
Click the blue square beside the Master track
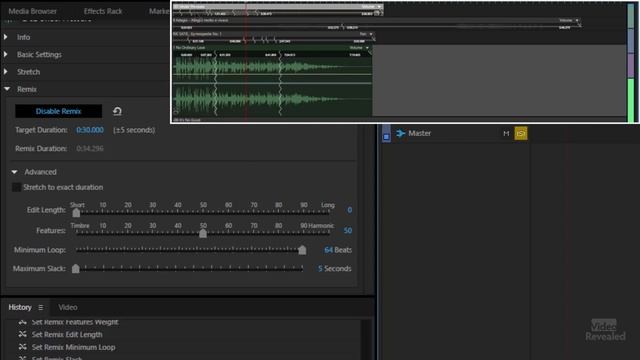pyautogui.click(x=386, y=137)
